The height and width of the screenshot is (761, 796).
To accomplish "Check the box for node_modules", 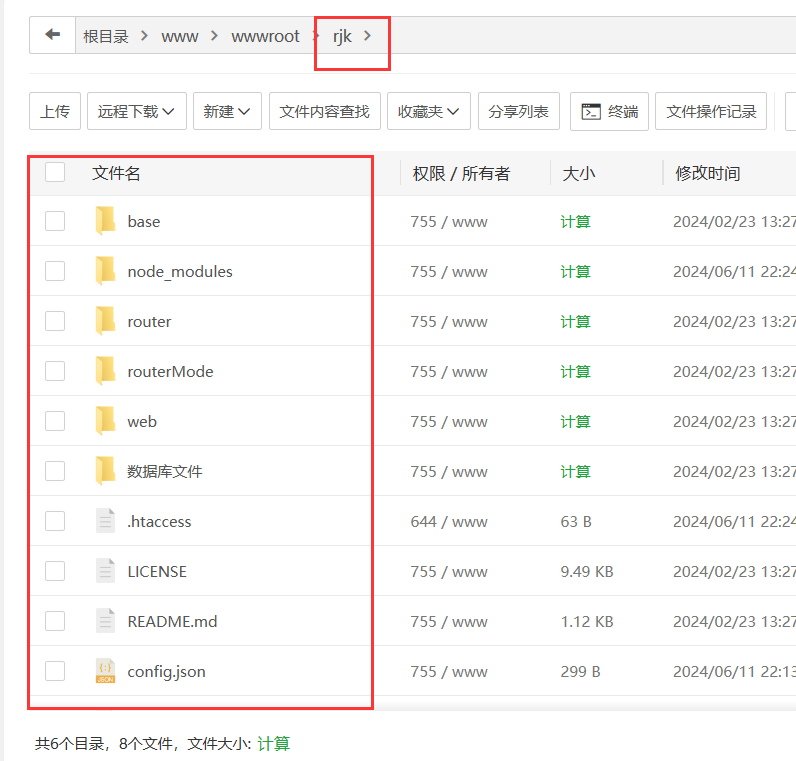I will pos(55,271).
